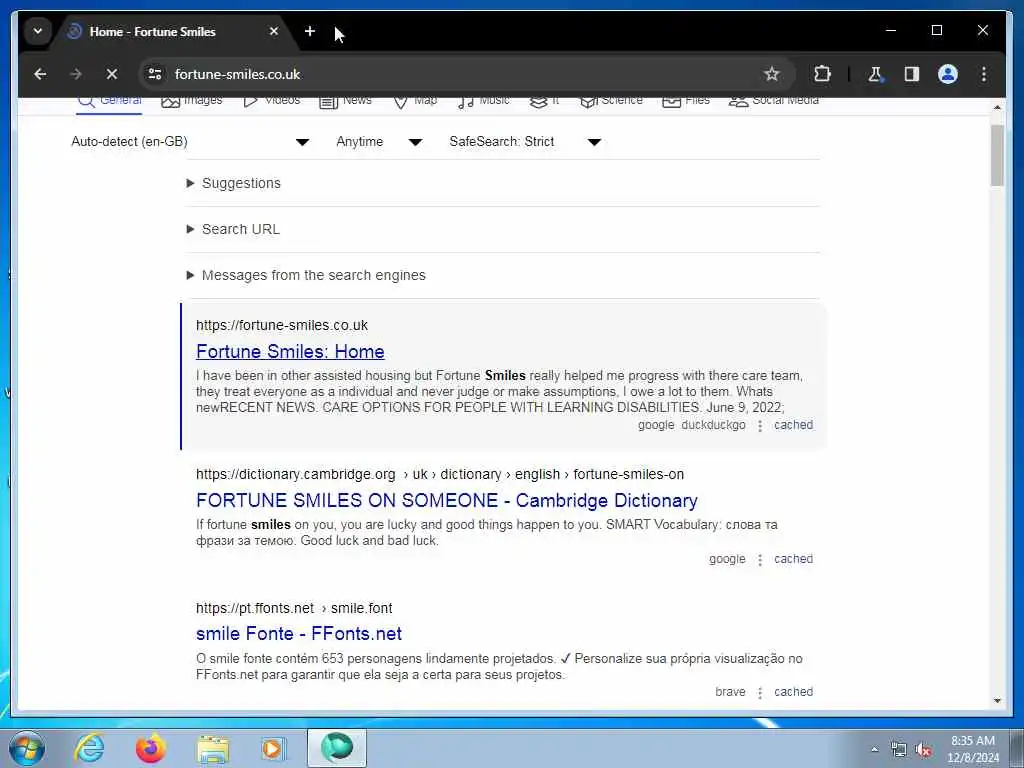
Task: Launch Firefox from the taskbar
Action: point(151,748)
